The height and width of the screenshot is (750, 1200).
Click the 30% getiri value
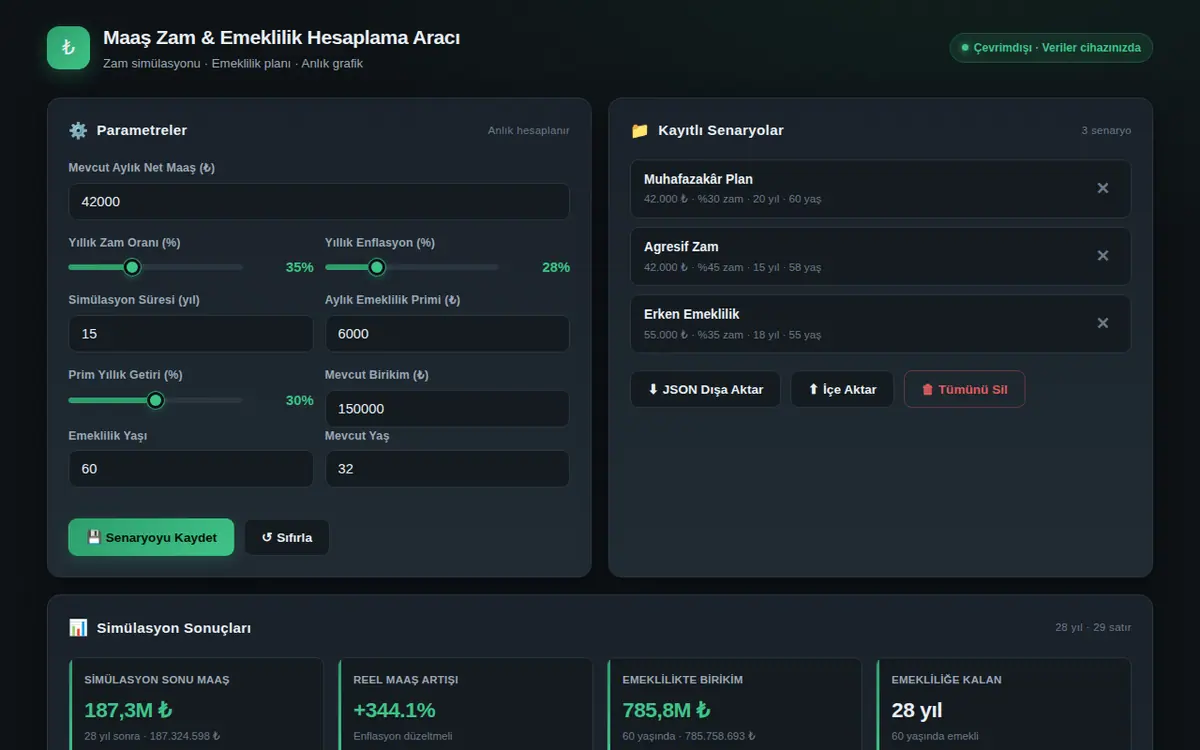point(299,400)
